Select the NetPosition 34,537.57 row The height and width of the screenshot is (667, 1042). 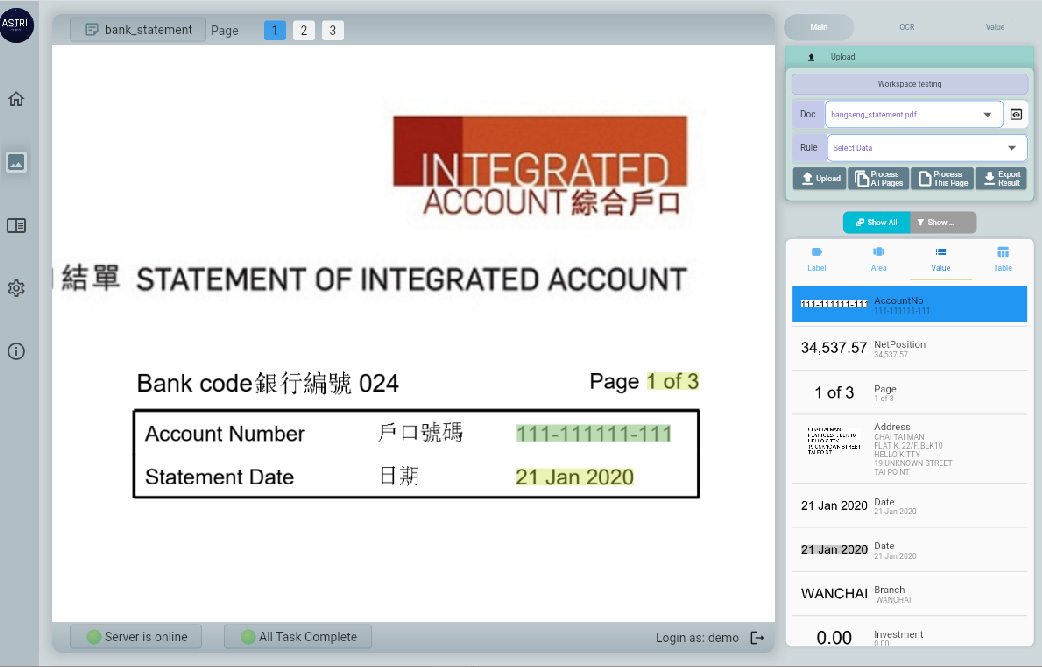point(909,348)
